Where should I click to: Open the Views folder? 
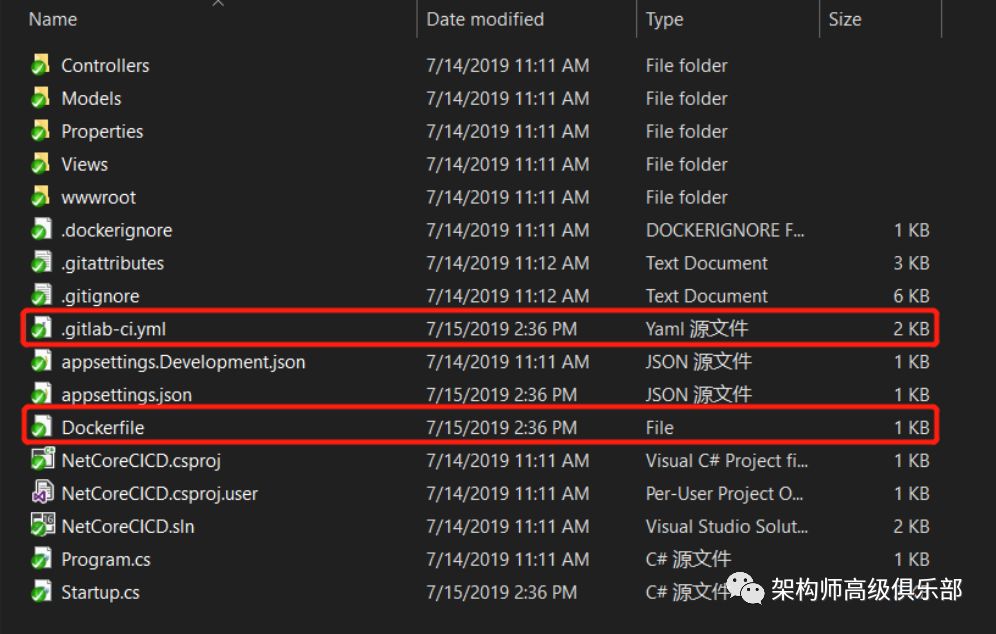pyautogui.click(x=85, y=164)
